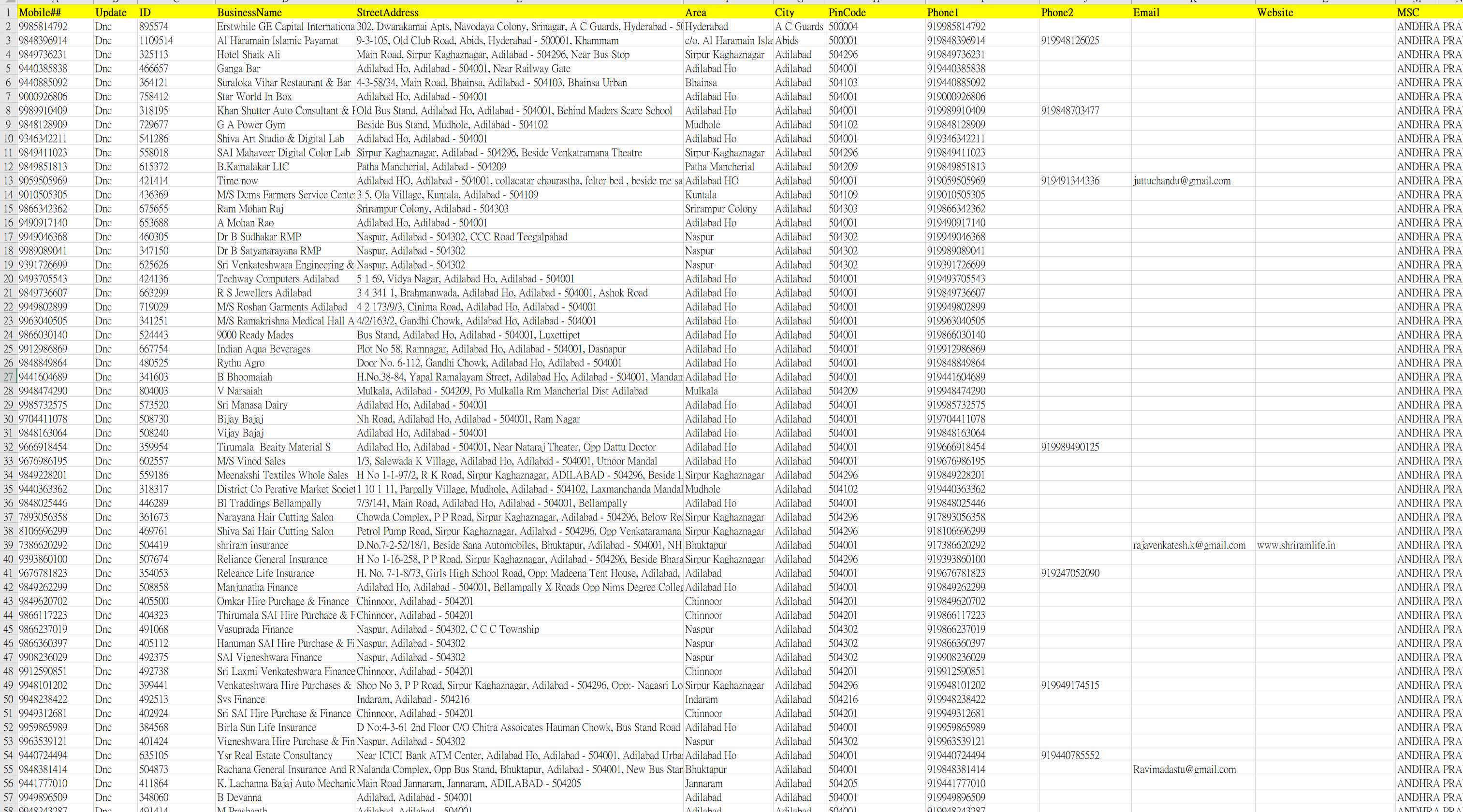
Task: Click Phone2 cell 919949174515
Action: [x=1085, y=685]
